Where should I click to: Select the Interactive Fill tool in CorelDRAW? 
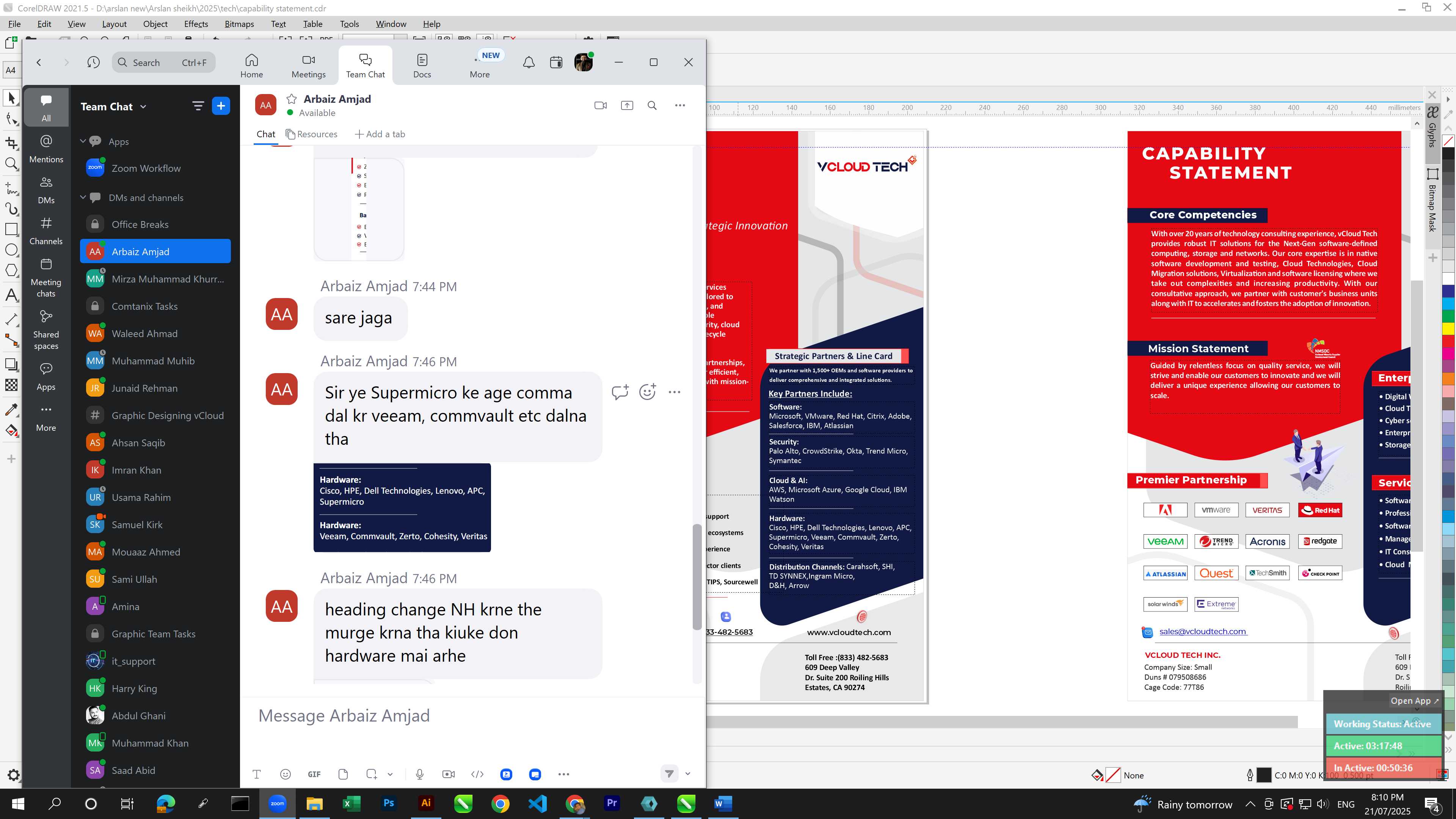point(11,431)
